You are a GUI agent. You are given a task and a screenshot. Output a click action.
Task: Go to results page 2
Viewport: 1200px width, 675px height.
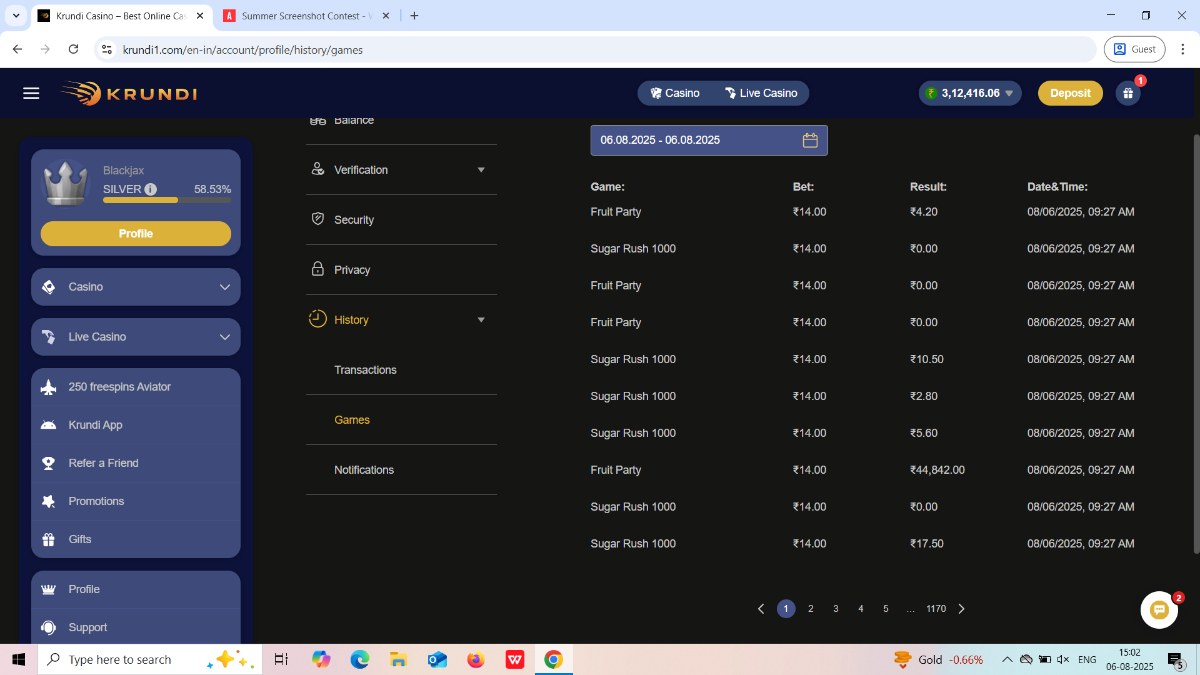(x=811, y=609)
